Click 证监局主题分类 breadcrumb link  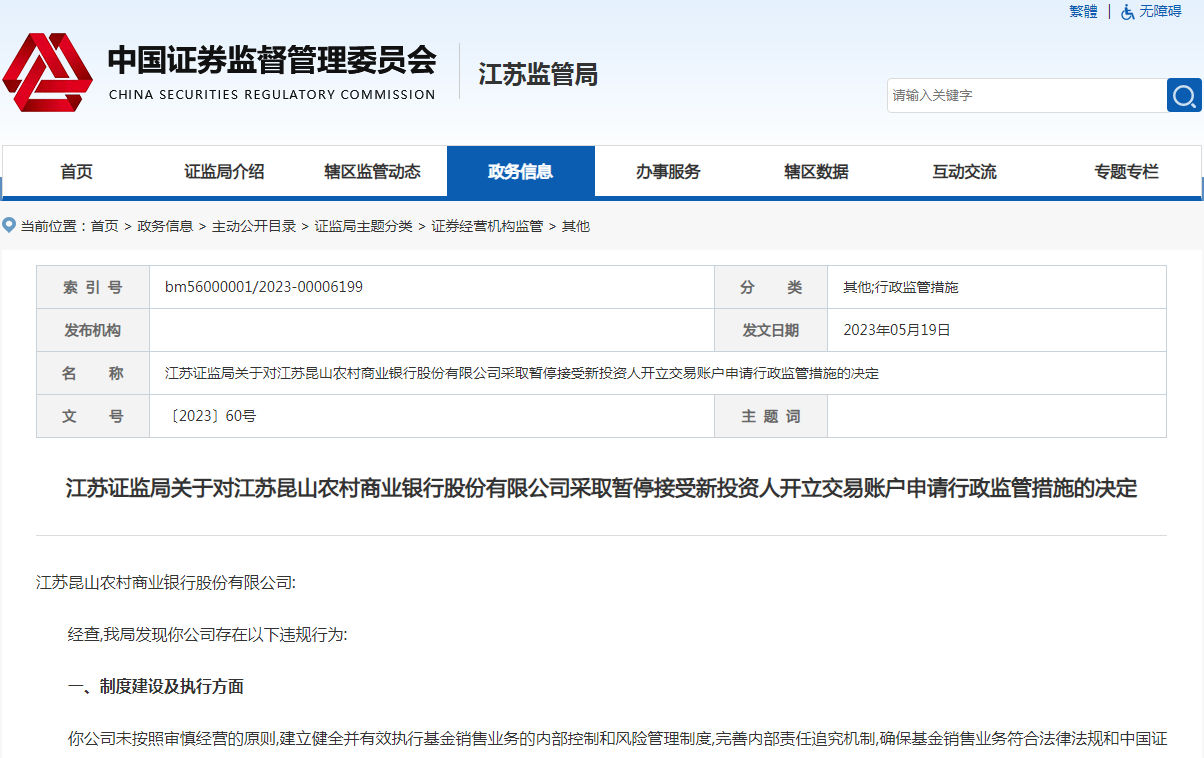tap(363, 226)
